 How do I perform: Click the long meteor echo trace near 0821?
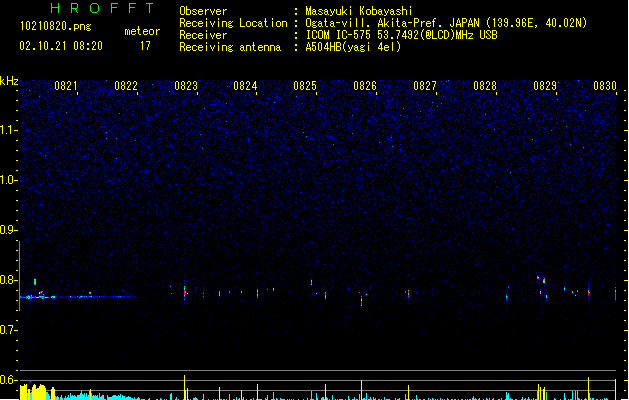[79, 297]
